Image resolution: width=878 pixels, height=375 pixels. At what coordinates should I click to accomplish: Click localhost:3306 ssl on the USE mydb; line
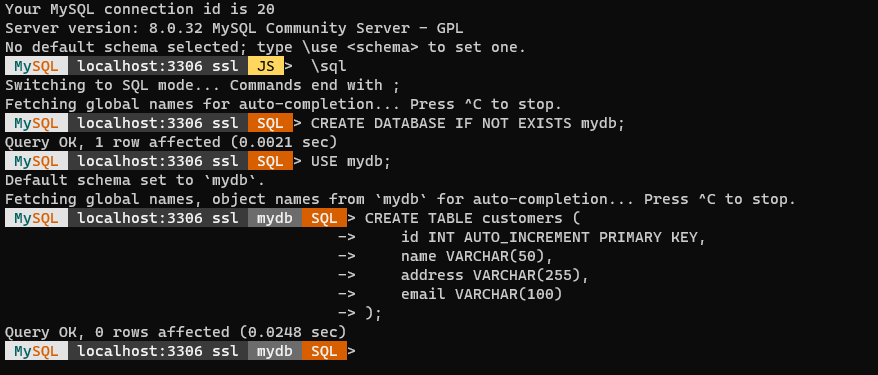[x=158, y=161]
